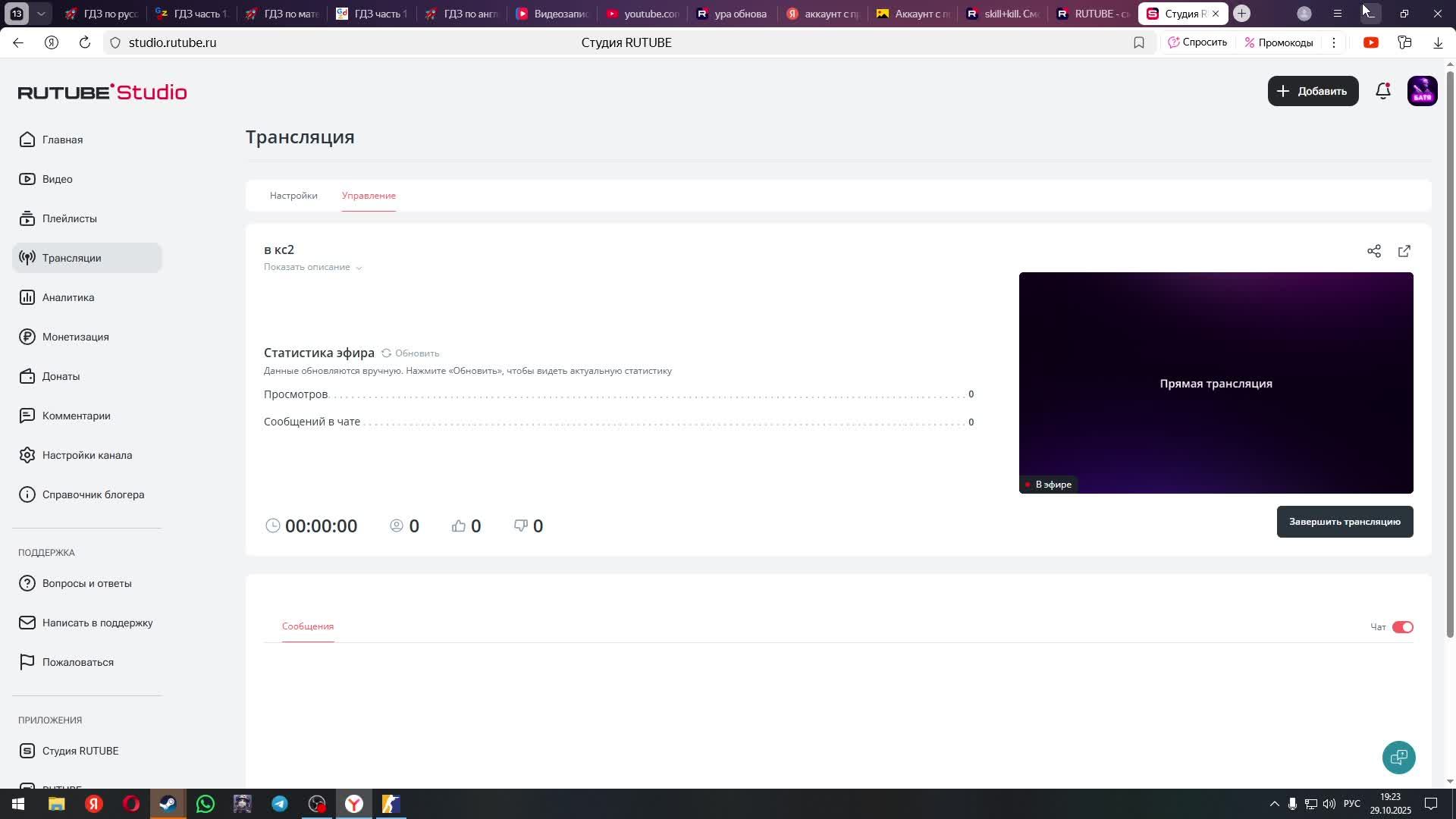Open the Windows Start menu
The width and height of the screenshot is (1456, 819).
click(x=18, y=804)
